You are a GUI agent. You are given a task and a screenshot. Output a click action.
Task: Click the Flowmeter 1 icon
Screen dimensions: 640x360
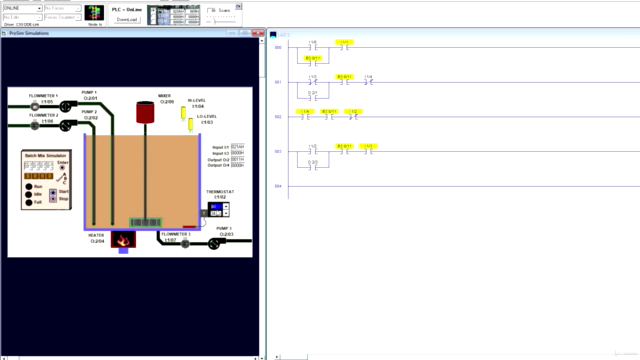(35, 106)
